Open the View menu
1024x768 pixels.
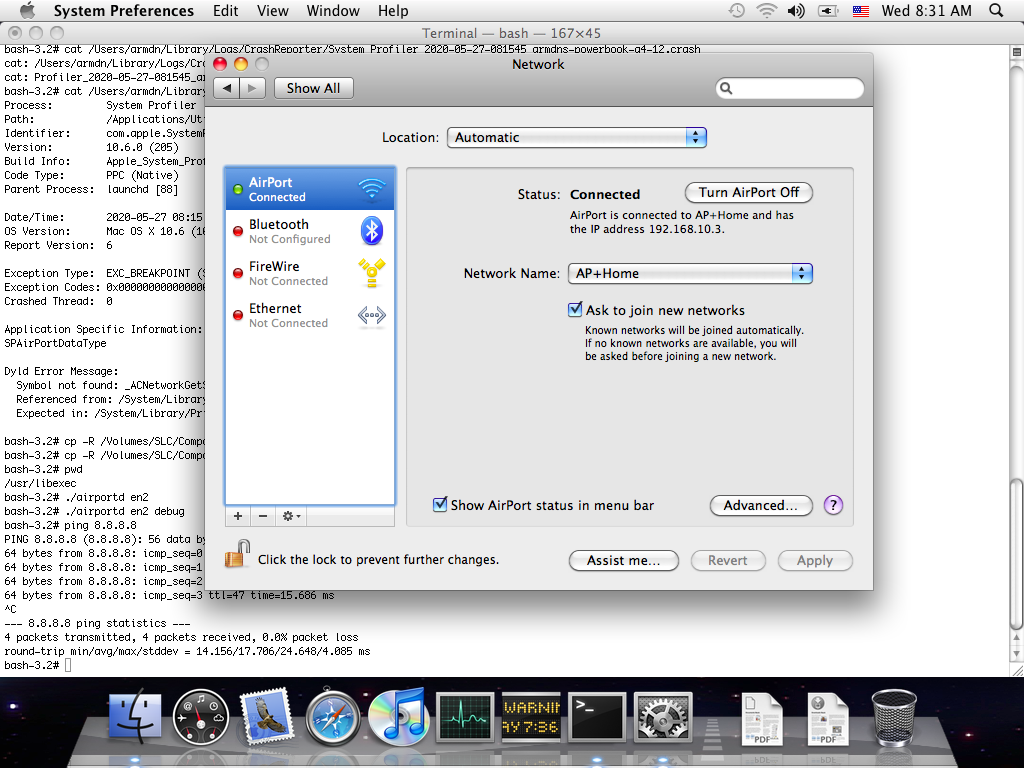(272, 10)
